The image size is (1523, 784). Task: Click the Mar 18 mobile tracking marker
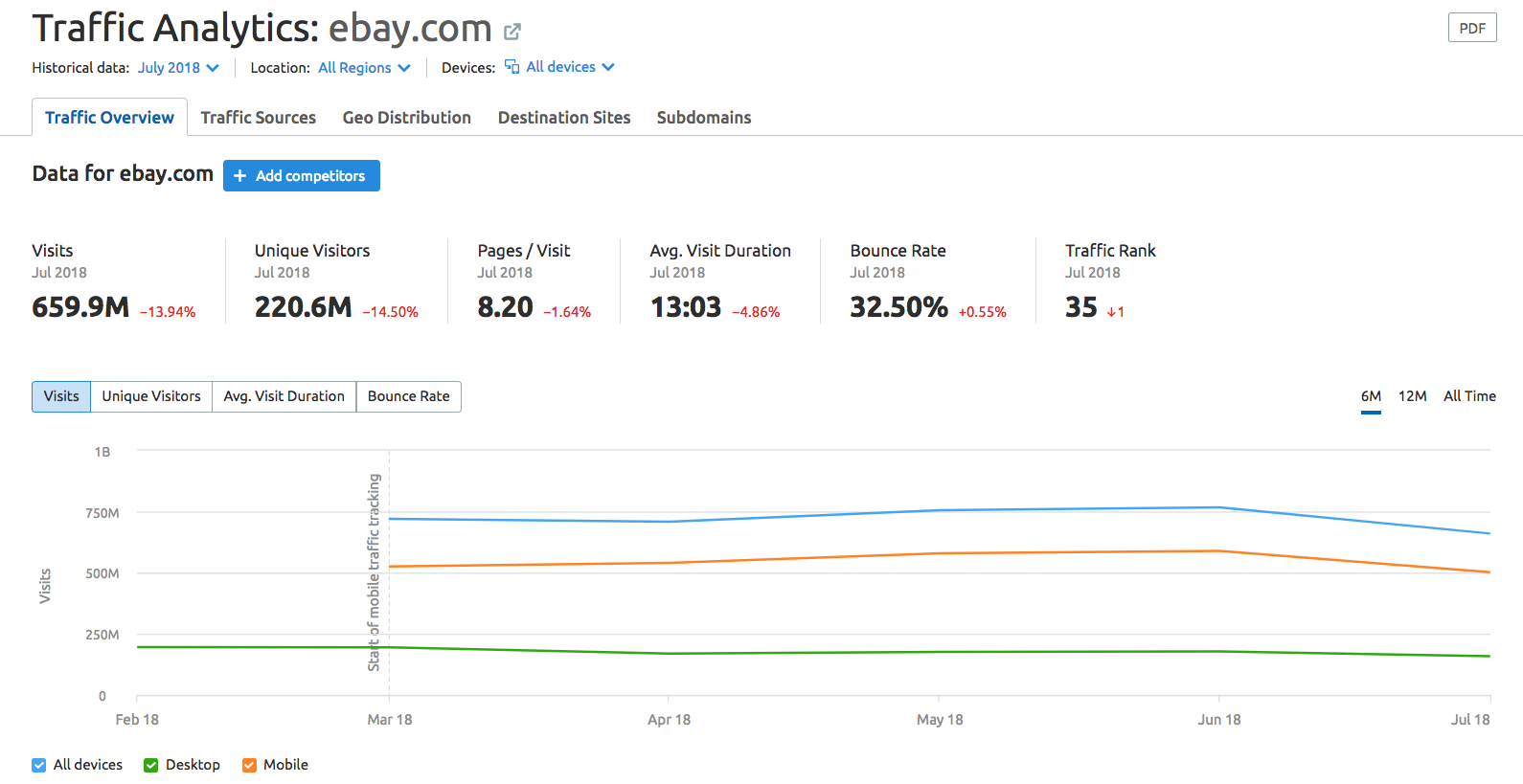375,572
